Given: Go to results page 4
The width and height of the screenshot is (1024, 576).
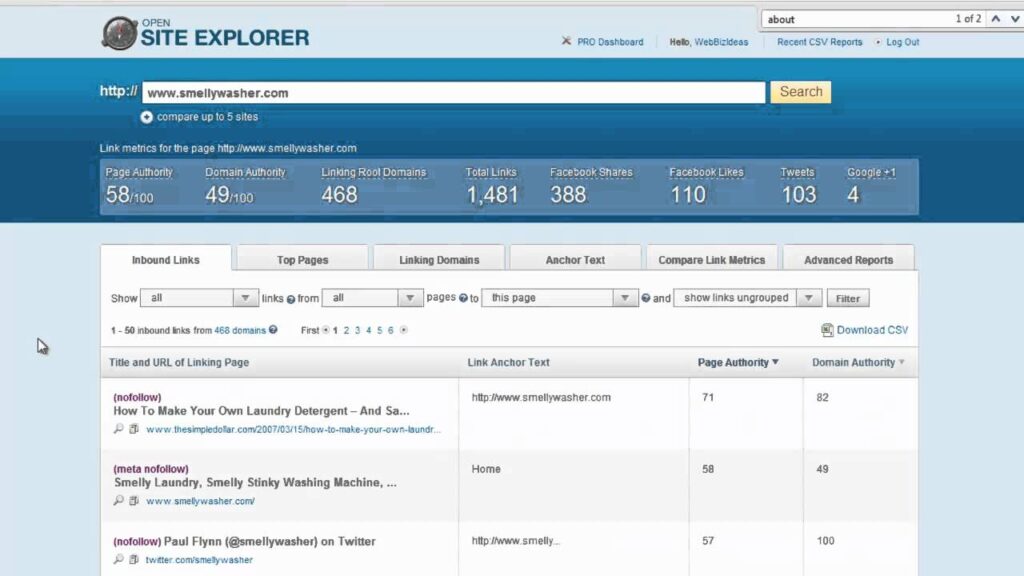Looking at the screenshot, I should pos(368,330).
